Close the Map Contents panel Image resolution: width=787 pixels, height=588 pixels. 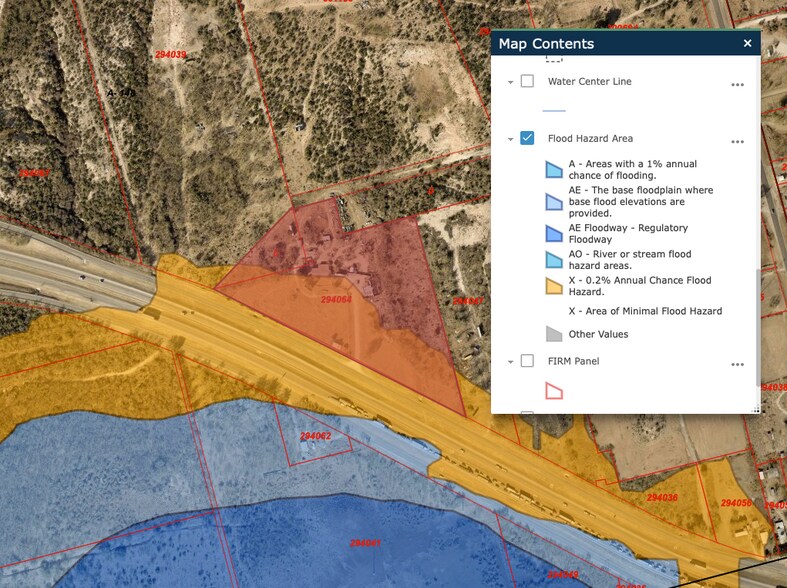[x=747, y=44]
